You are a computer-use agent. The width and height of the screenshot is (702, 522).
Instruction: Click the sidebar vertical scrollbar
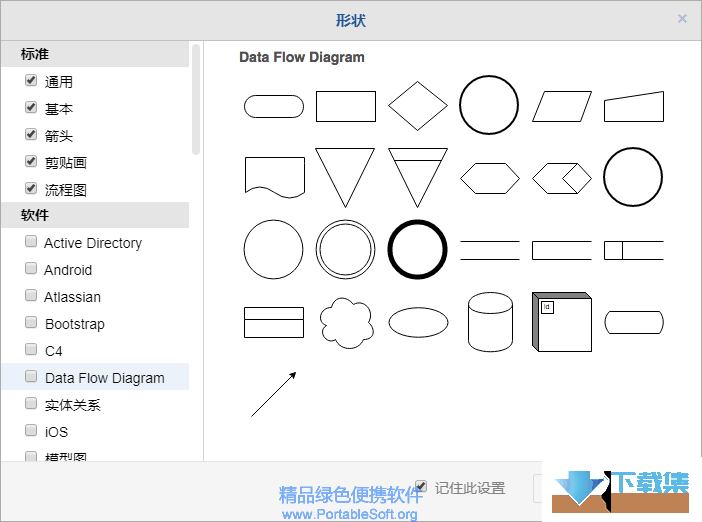196,99
